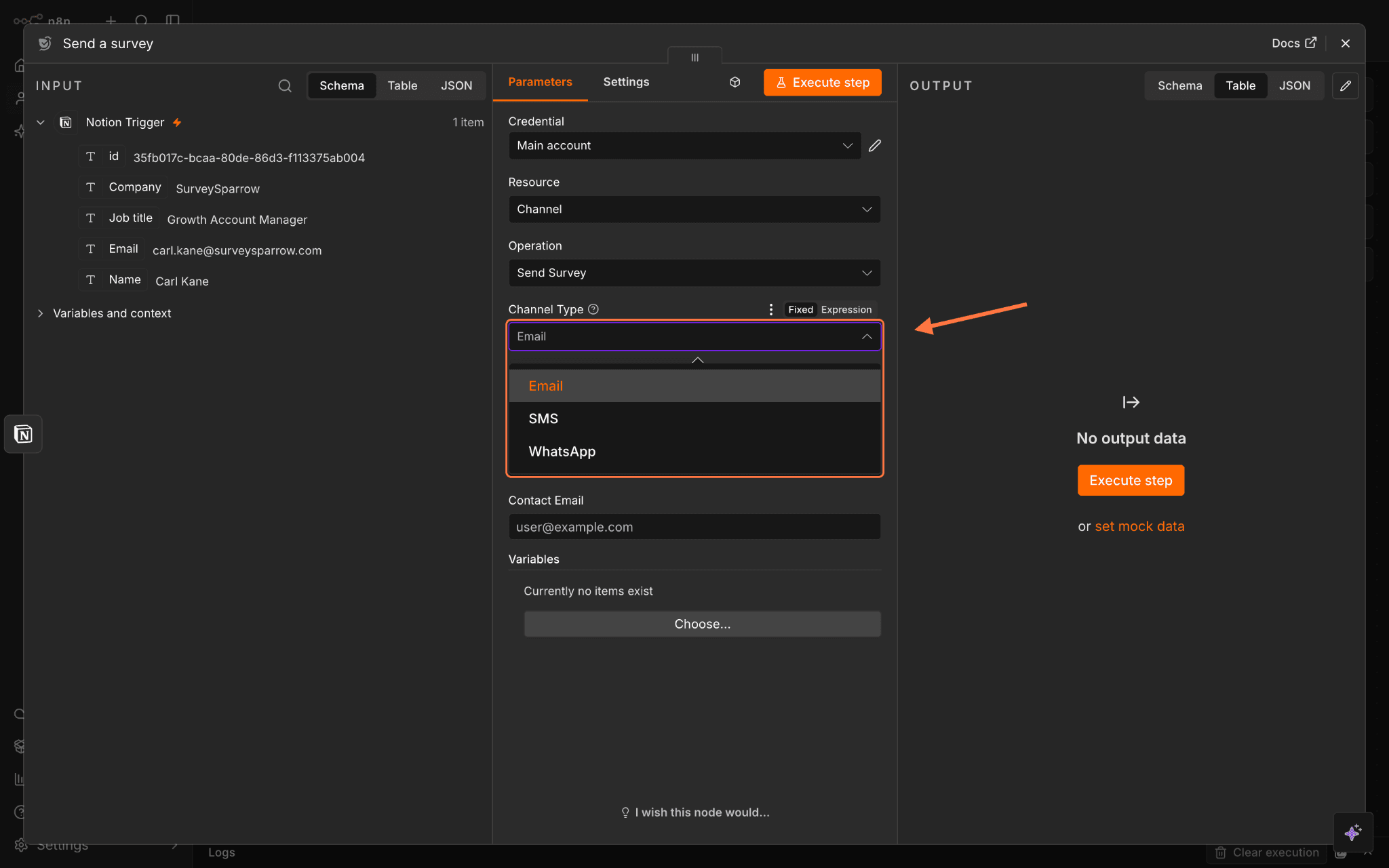Click the set mock data link
The width and height of the screenshot is (1389, 868).
[1139, 526]
